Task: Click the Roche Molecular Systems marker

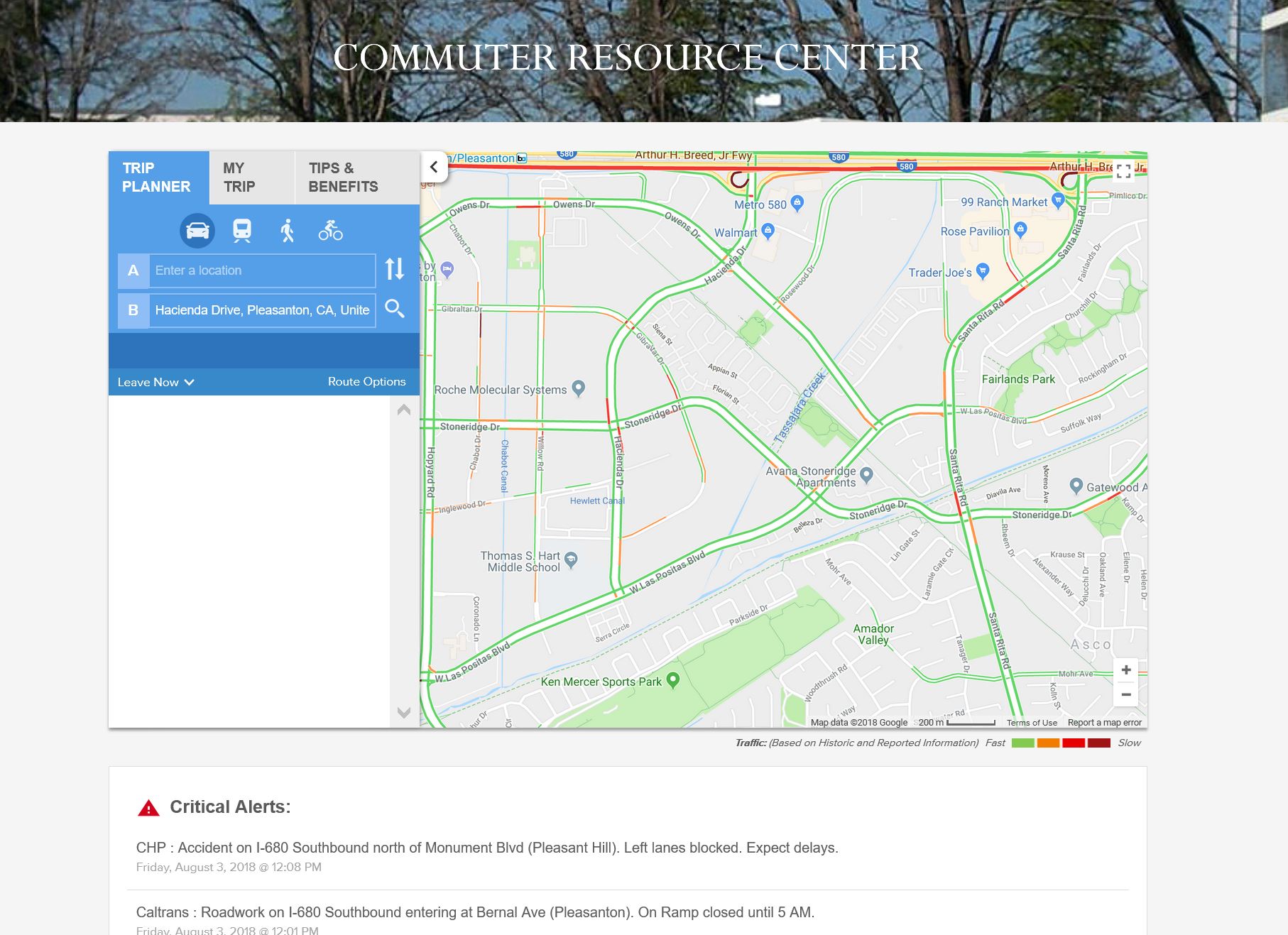Action: 579,388
